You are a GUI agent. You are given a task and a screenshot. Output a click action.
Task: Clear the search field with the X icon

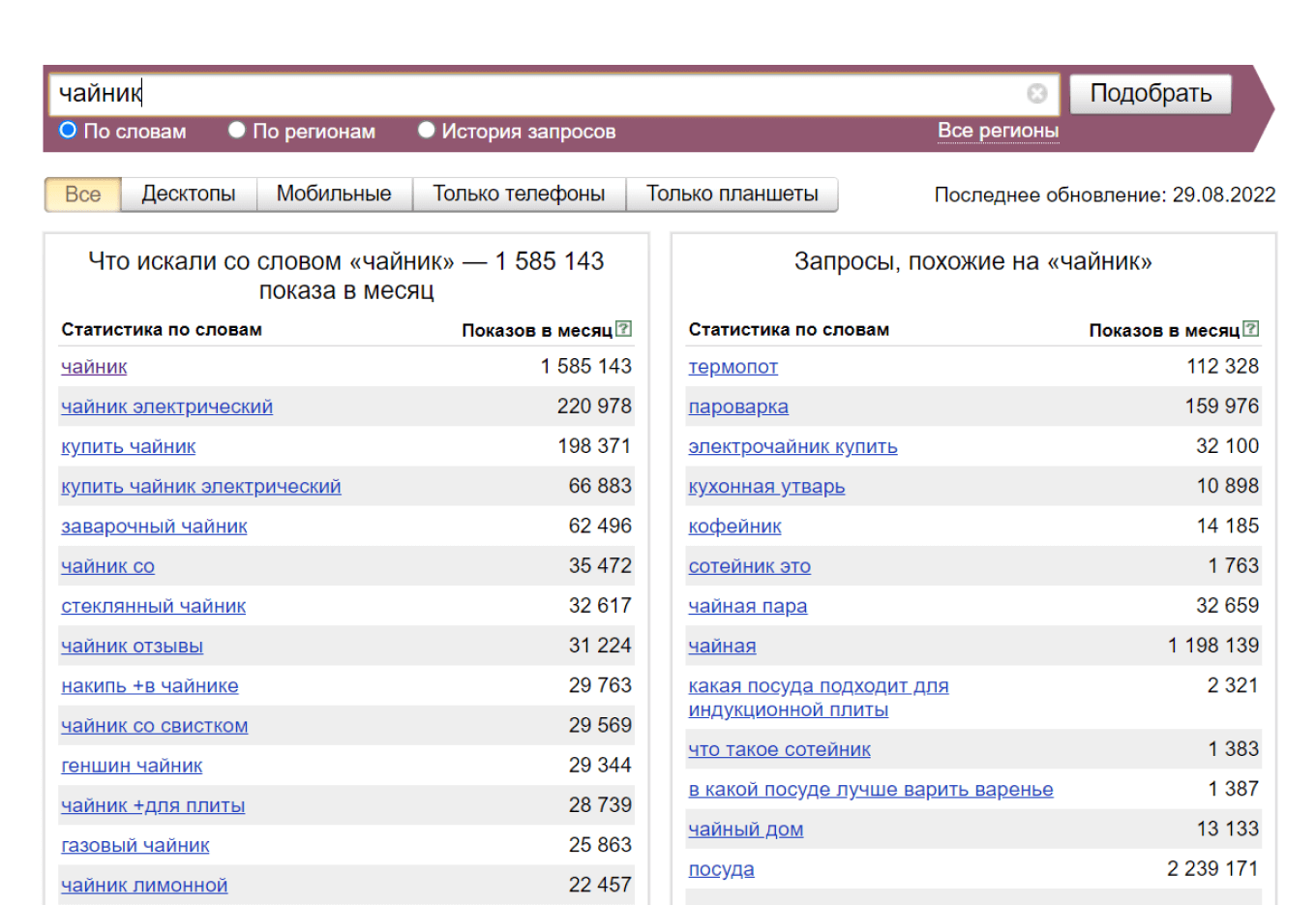tap(1036, 93)
